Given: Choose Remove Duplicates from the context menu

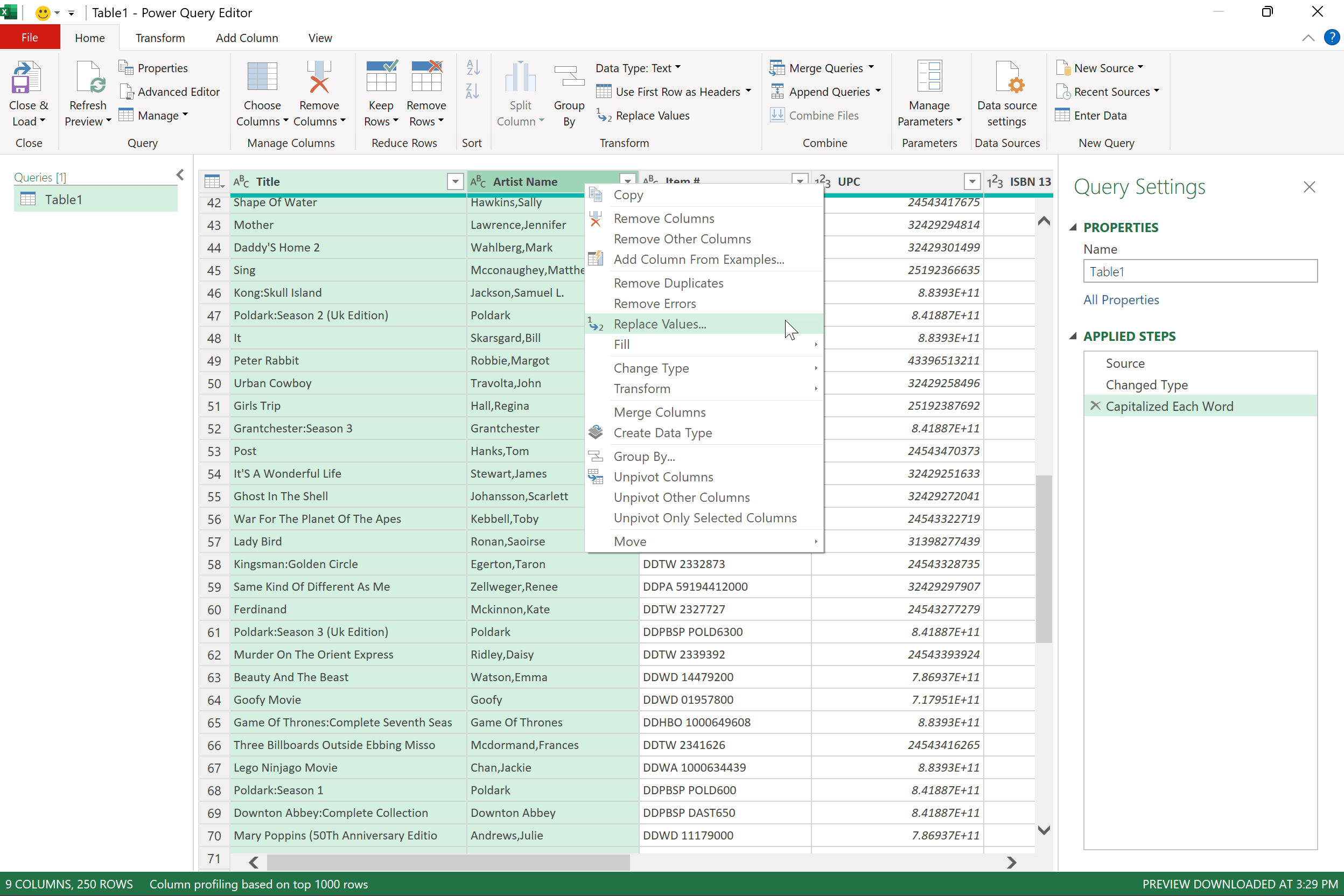Looking at the screenshot, I should point(669,283).
